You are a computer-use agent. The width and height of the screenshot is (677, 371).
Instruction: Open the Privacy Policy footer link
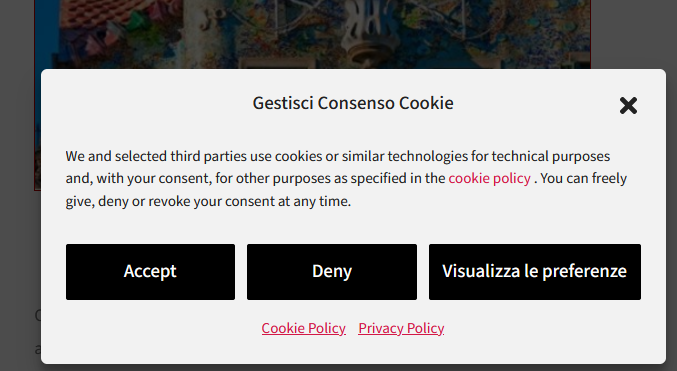[x=401, y=328]
